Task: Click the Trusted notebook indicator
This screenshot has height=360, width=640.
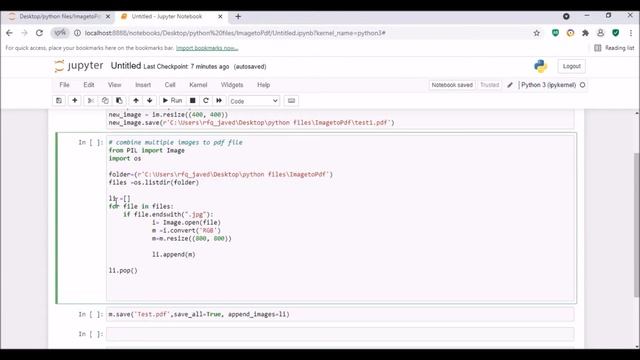Action: (489, 85)
